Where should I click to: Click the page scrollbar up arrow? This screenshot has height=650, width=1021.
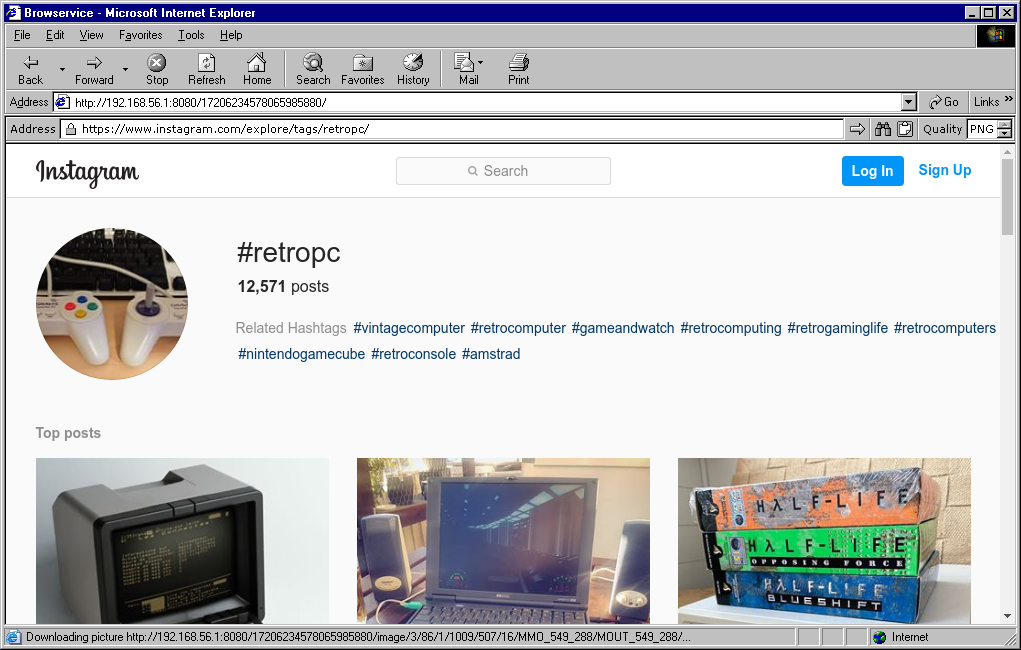[1007, 152]
